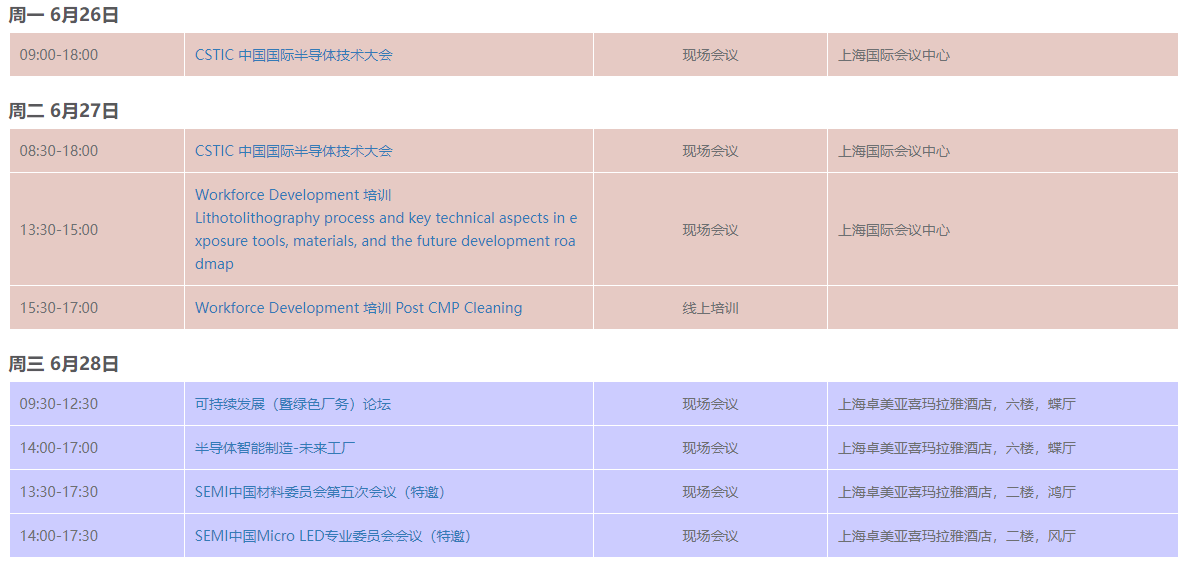
Task: Open the 半导体智能制造-未来工厂 link
Action: click(x=275, y=448)
